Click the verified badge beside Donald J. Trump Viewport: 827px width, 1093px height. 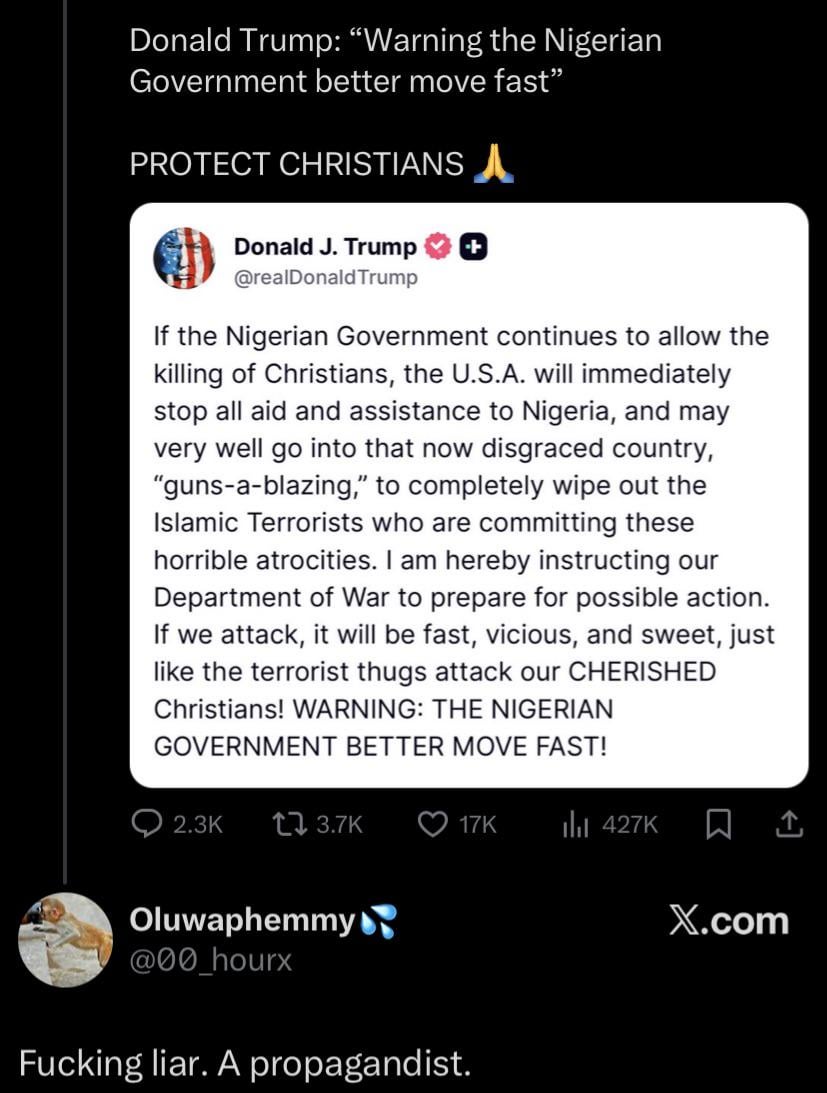[x=436, y=246]
